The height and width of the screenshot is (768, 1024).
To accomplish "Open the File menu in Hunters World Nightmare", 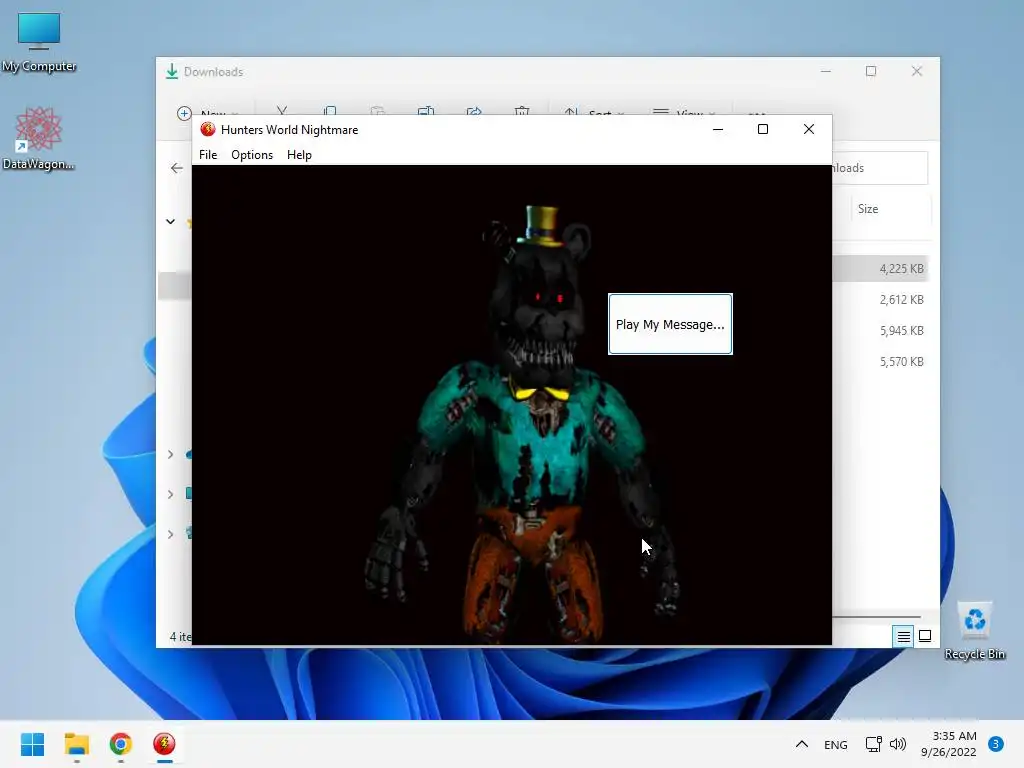I will (208, 155).
